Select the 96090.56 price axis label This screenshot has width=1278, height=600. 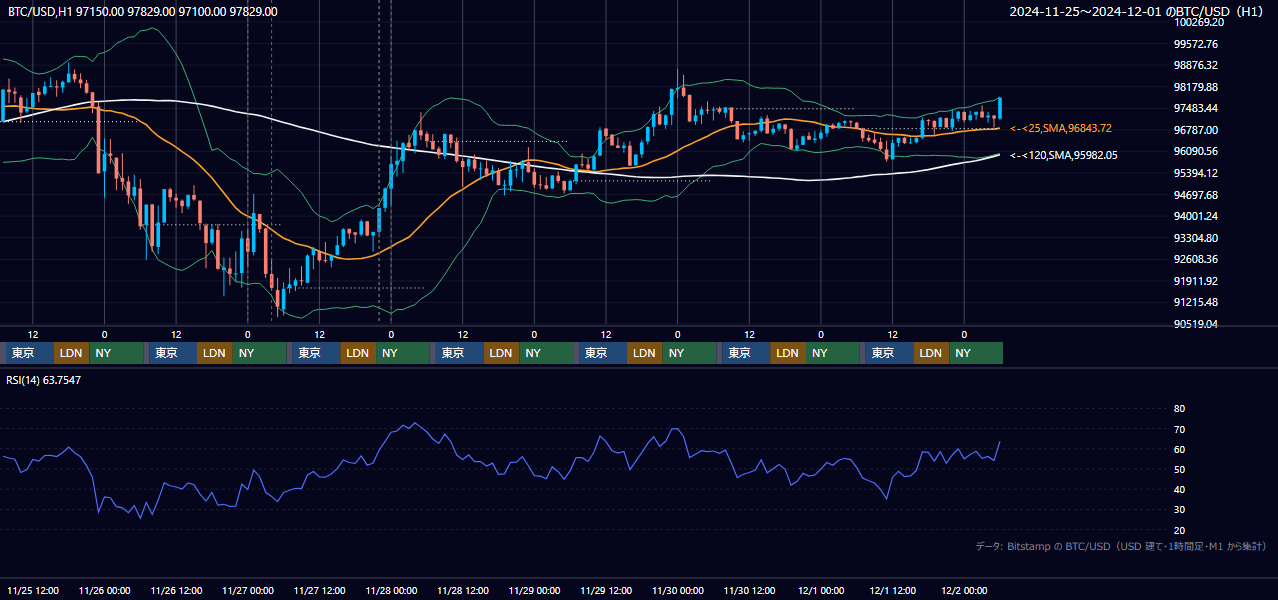point(1195,151)
